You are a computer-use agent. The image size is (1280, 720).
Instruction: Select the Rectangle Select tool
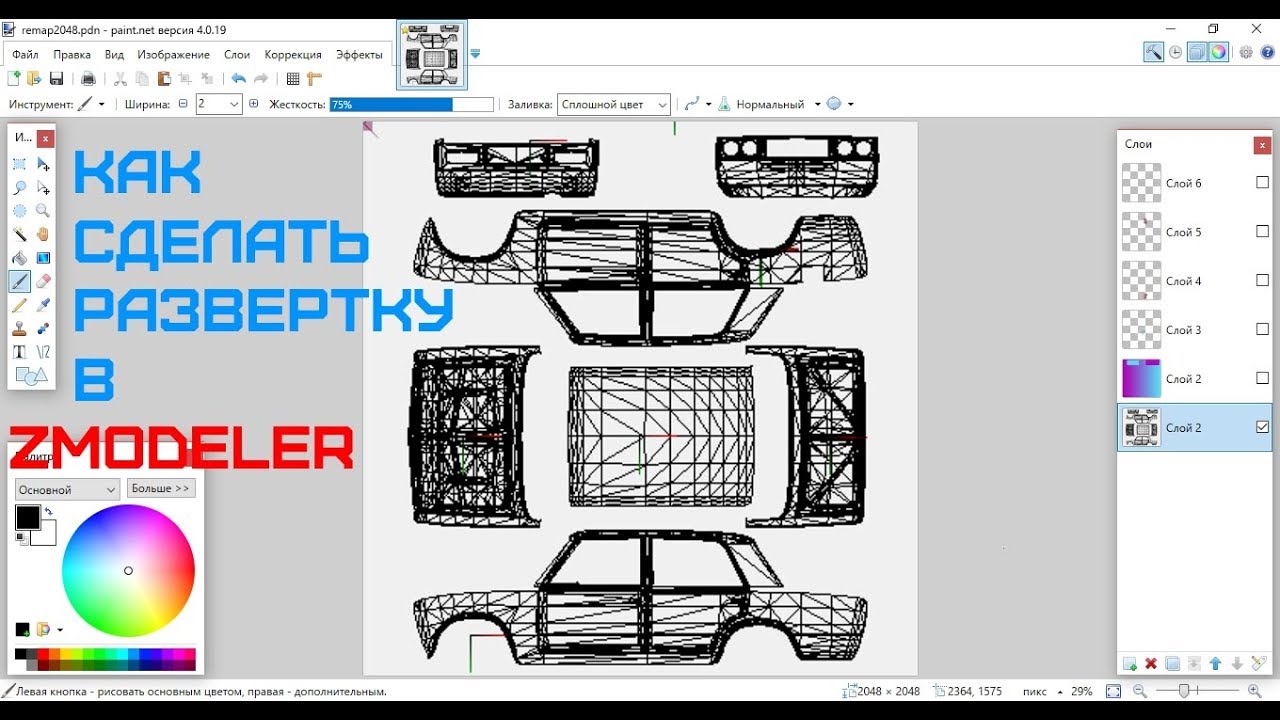pyautogui.click(x=19, y=164)
